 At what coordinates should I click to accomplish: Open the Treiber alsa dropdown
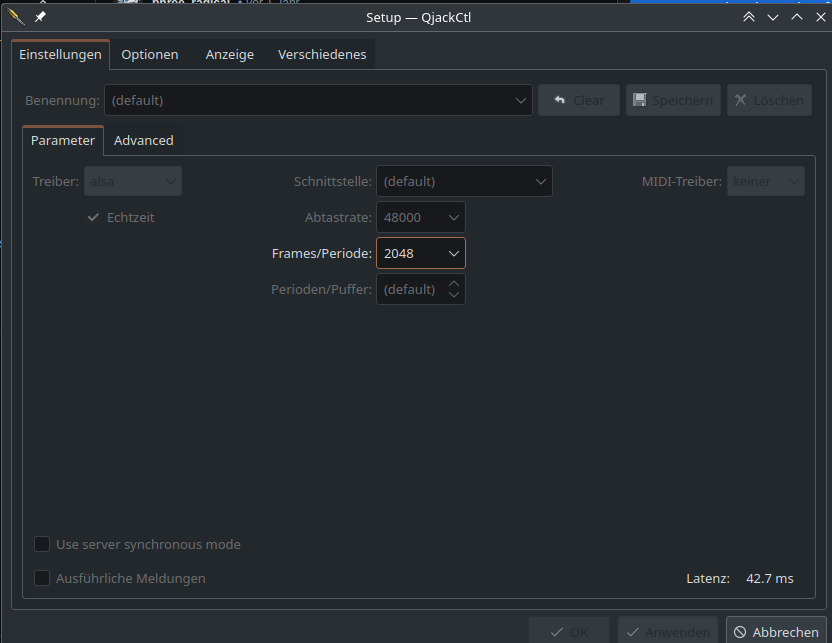pyautogui.click(x=133, y=181)
